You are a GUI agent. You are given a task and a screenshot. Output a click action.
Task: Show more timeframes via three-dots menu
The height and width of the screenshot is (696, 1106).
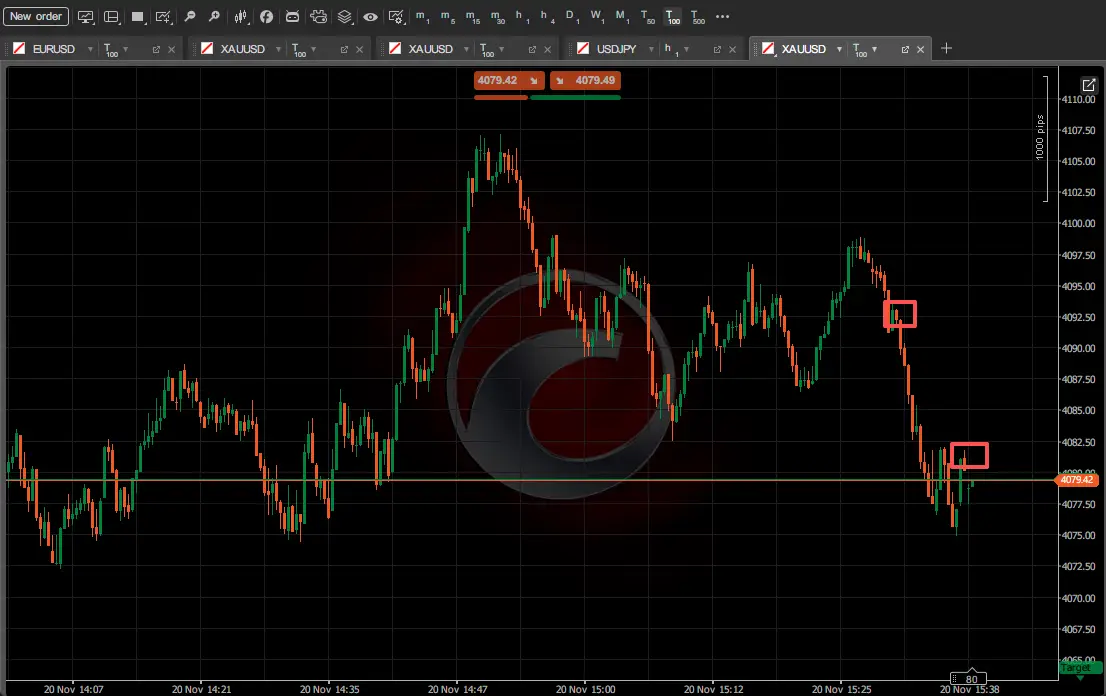tap(723, 16)
